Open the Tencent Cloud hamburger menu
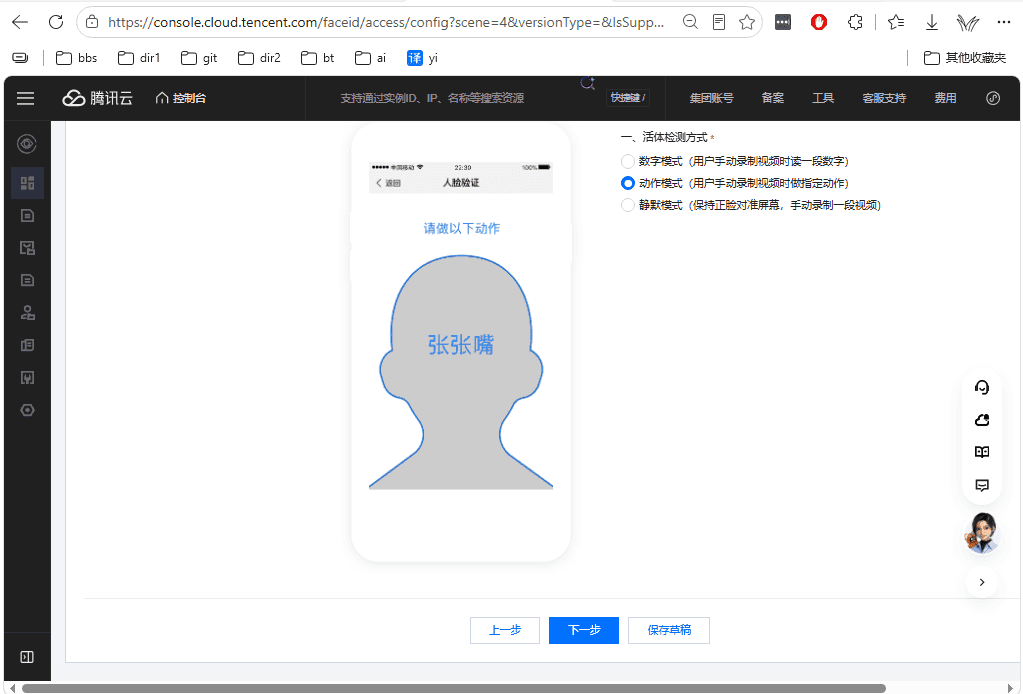This screenshot has width=1023, height=694. [x=25, y=98]
